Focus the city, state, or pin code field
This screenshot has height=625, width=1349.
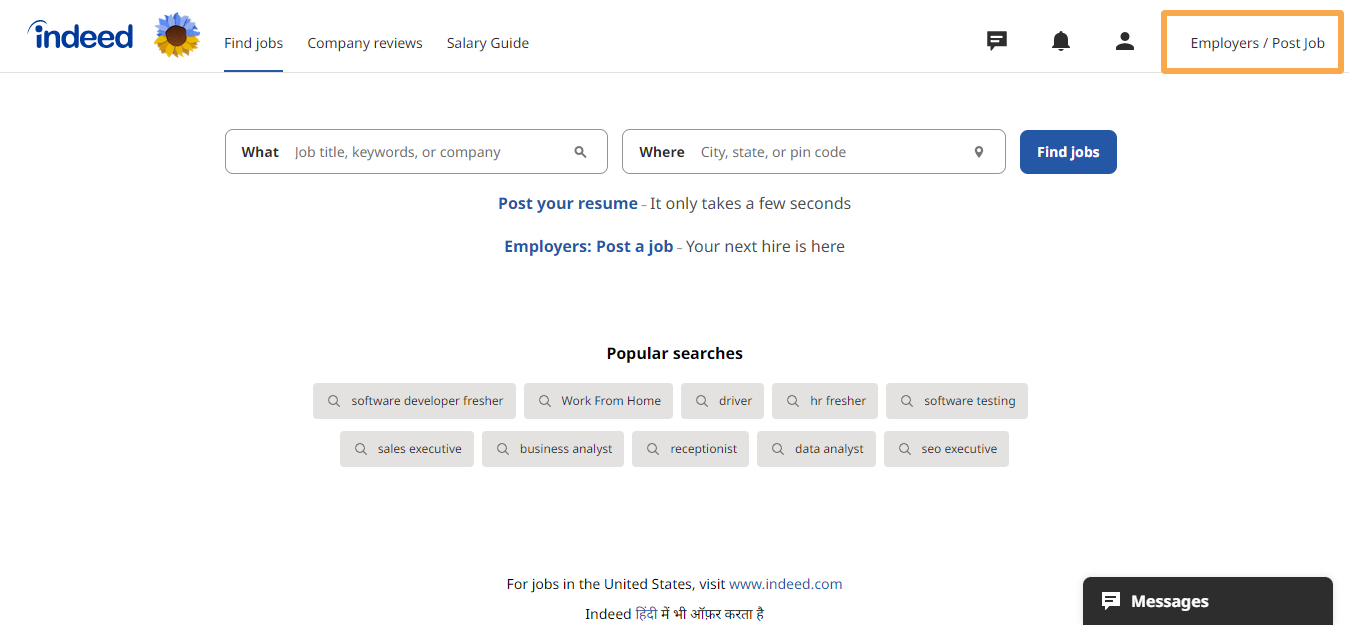click(830, 152)
